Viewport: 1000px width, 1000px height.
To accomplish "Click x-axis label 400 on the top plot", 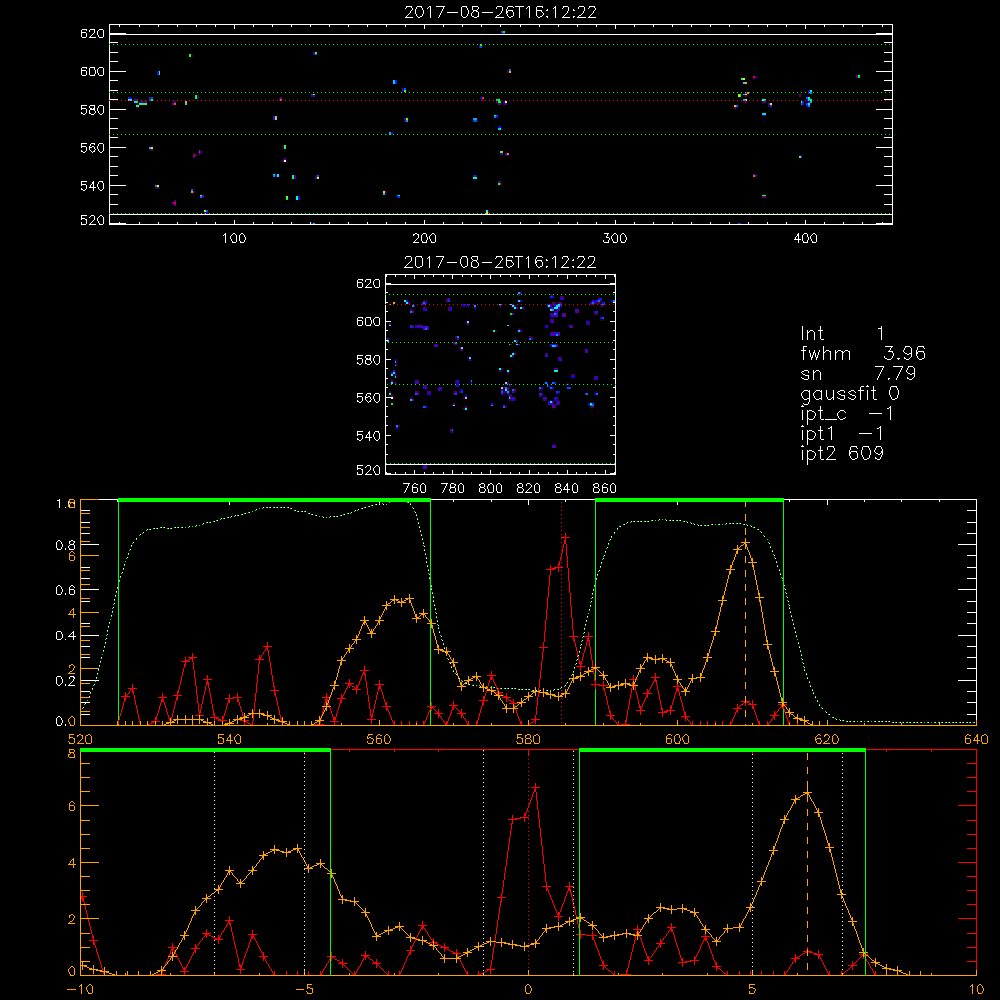I will 805,239.
